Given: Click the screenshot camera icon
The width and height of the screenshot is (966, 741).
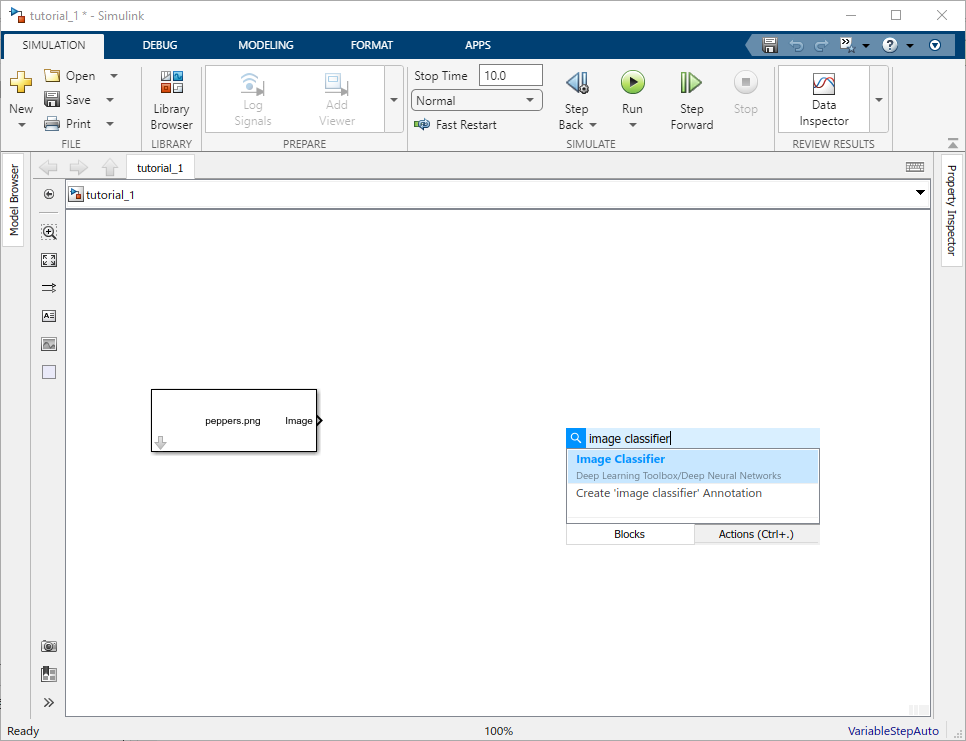Looking at the screenshot, I should click(x=49, y=647).
